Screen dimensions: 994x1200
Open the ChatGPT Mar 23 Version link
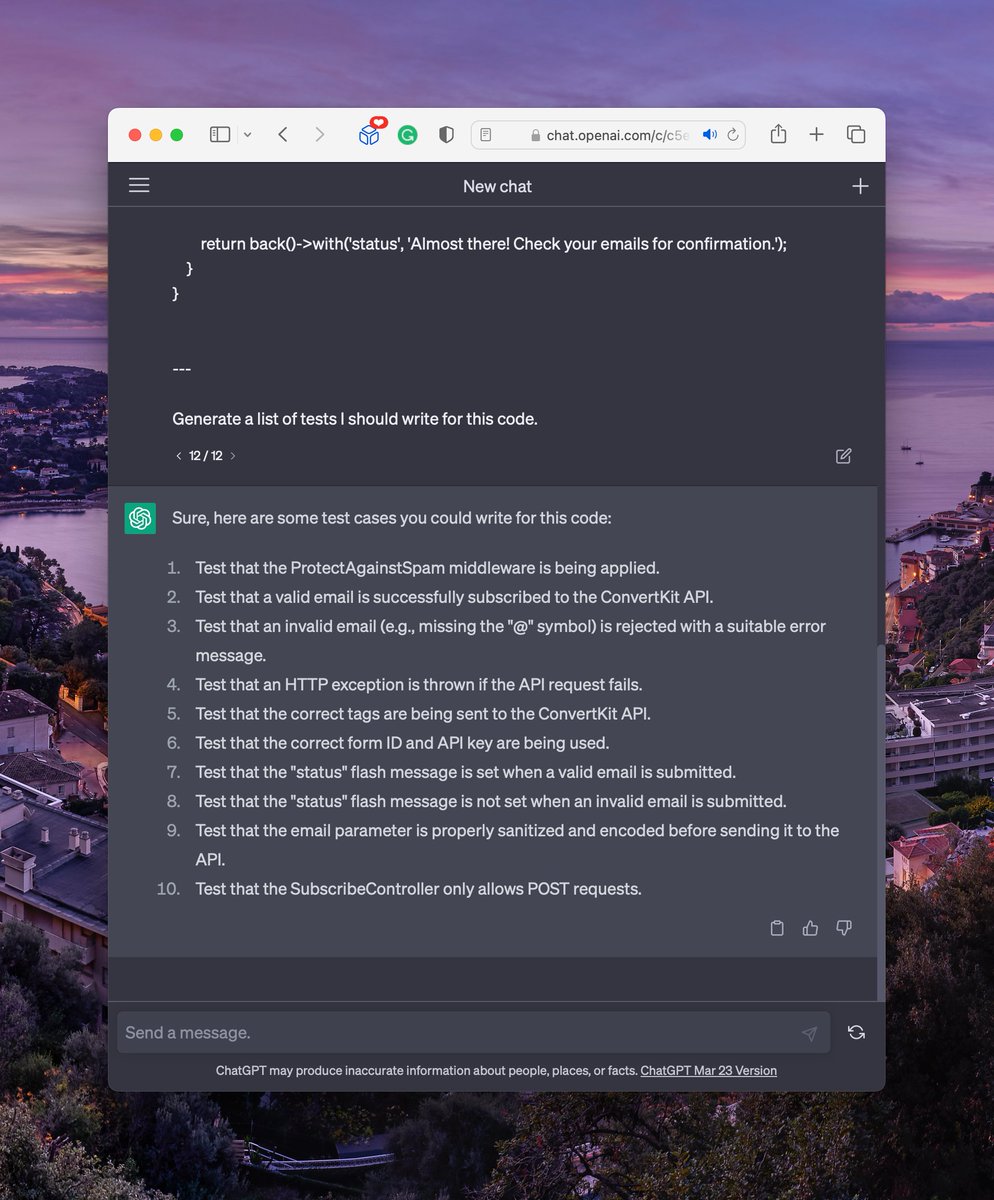click(709, 1071)
